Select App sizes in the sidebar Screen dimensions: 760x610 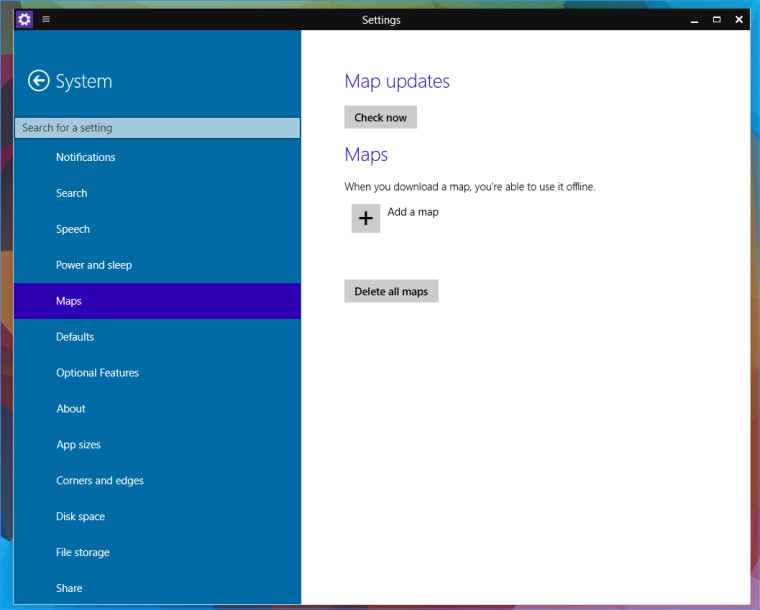click(x=78, y=445)
